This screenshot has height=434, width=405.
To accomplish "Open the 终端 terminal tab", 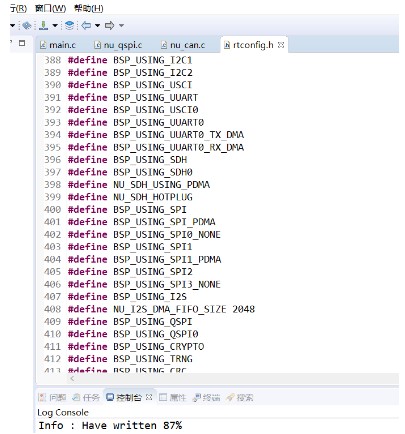I will point(207,397).
